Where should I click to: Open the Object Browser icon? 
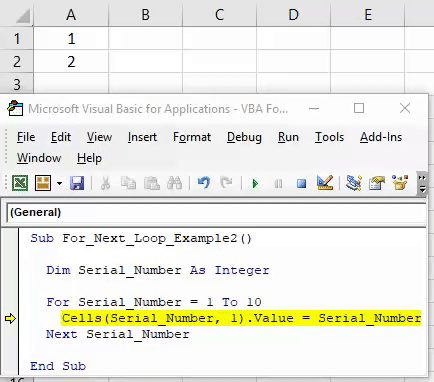[400, 183]
